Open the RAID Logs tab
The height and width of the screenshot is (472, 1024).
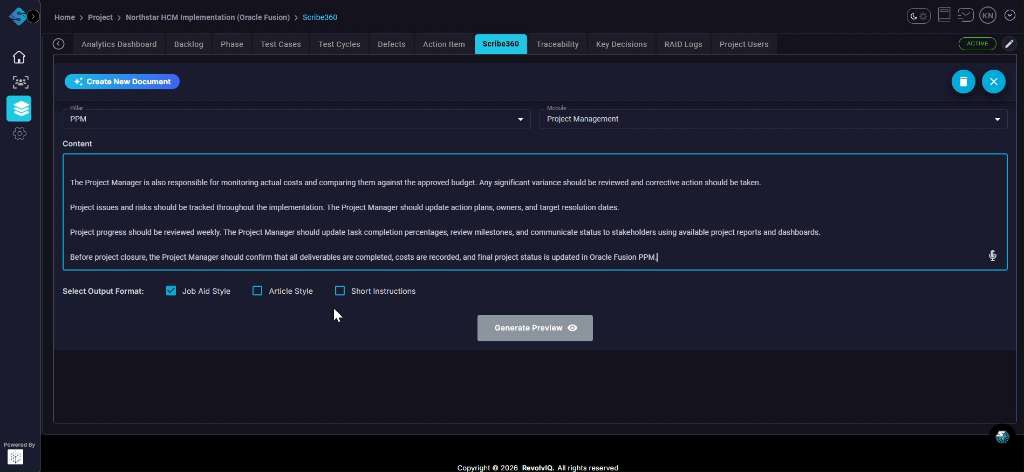[683, 44]
